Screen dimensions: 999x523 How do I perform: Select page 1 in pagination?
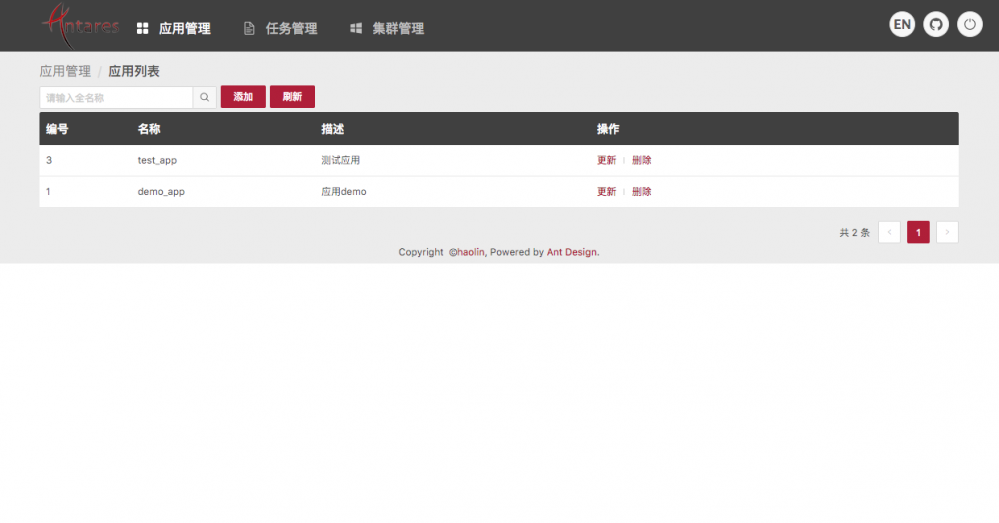pos(918,233)
